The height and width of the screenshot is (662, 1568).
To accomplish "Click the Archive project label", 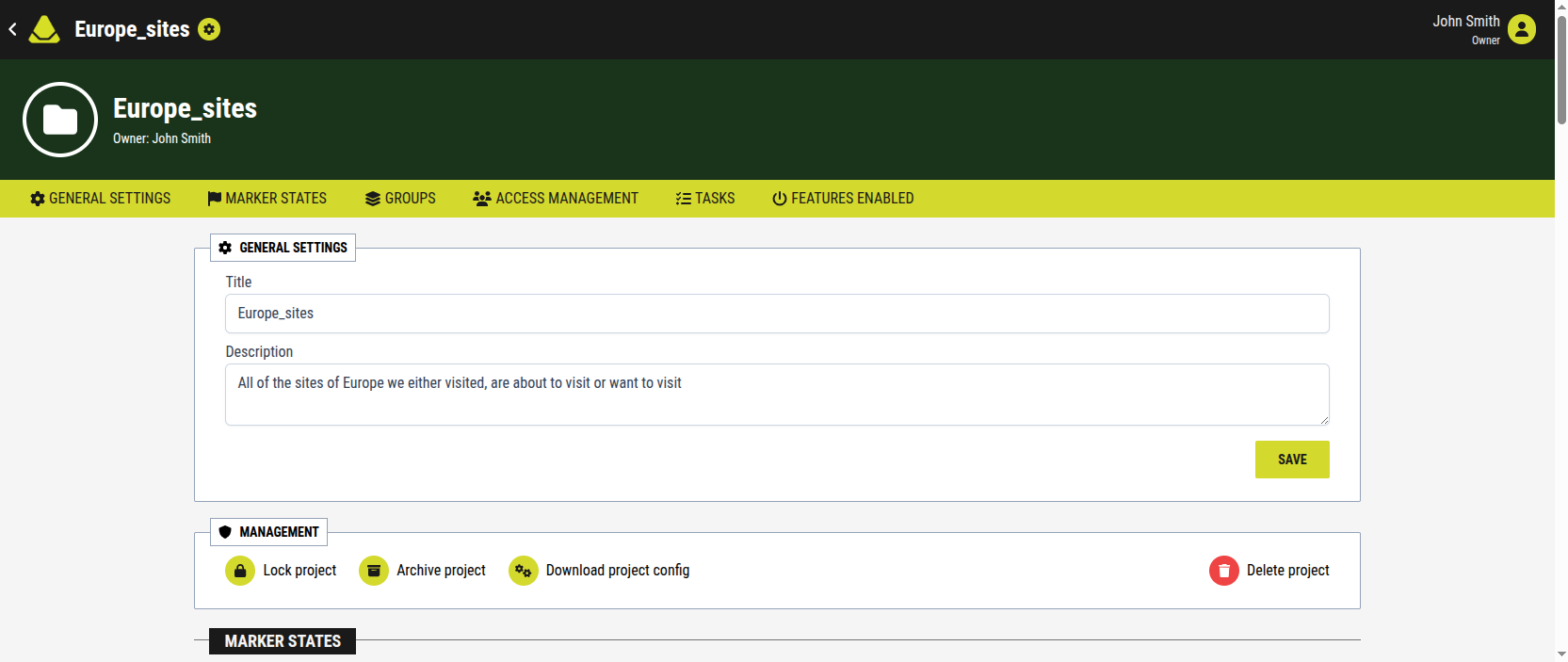I will (x=441, y=571).
